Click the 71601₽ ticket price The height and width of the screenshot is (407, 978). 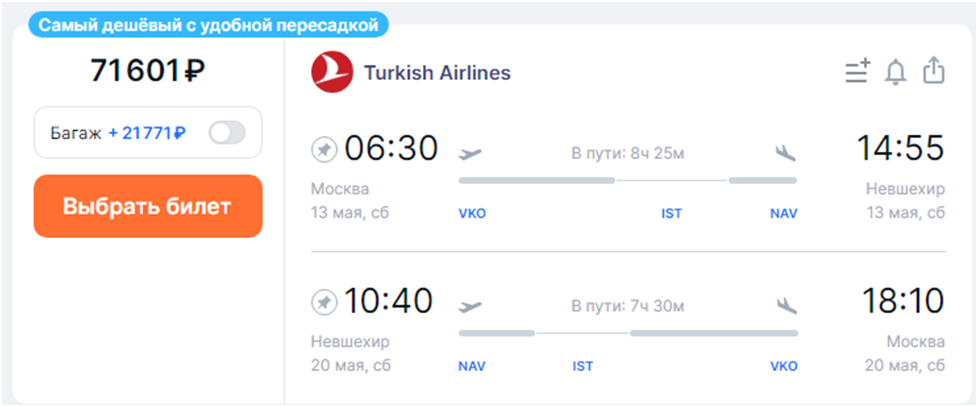(x=148, y=71)
